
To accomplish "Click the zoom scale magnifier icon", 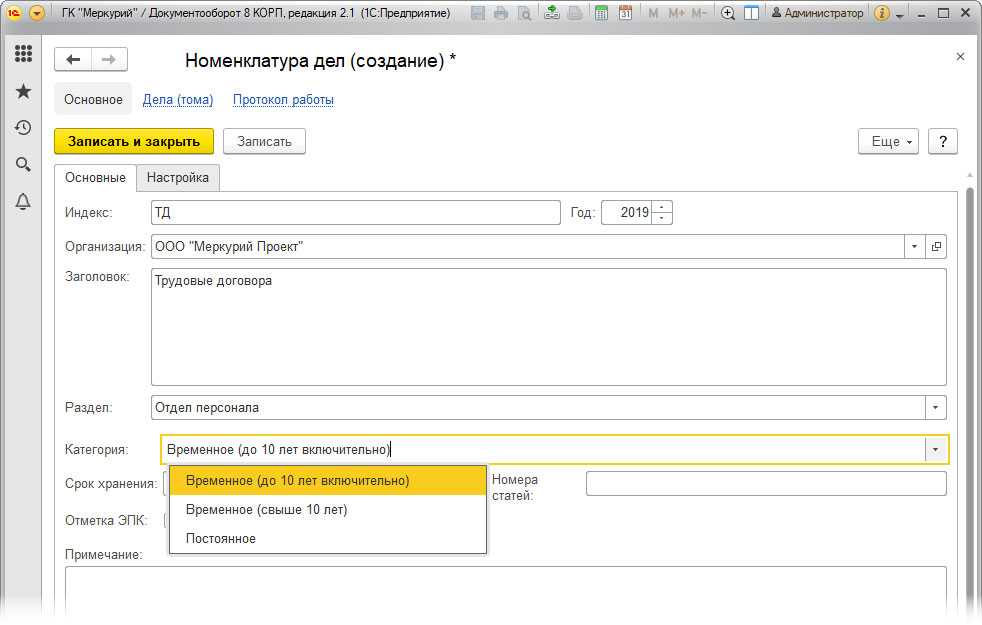I will point(728,14).
